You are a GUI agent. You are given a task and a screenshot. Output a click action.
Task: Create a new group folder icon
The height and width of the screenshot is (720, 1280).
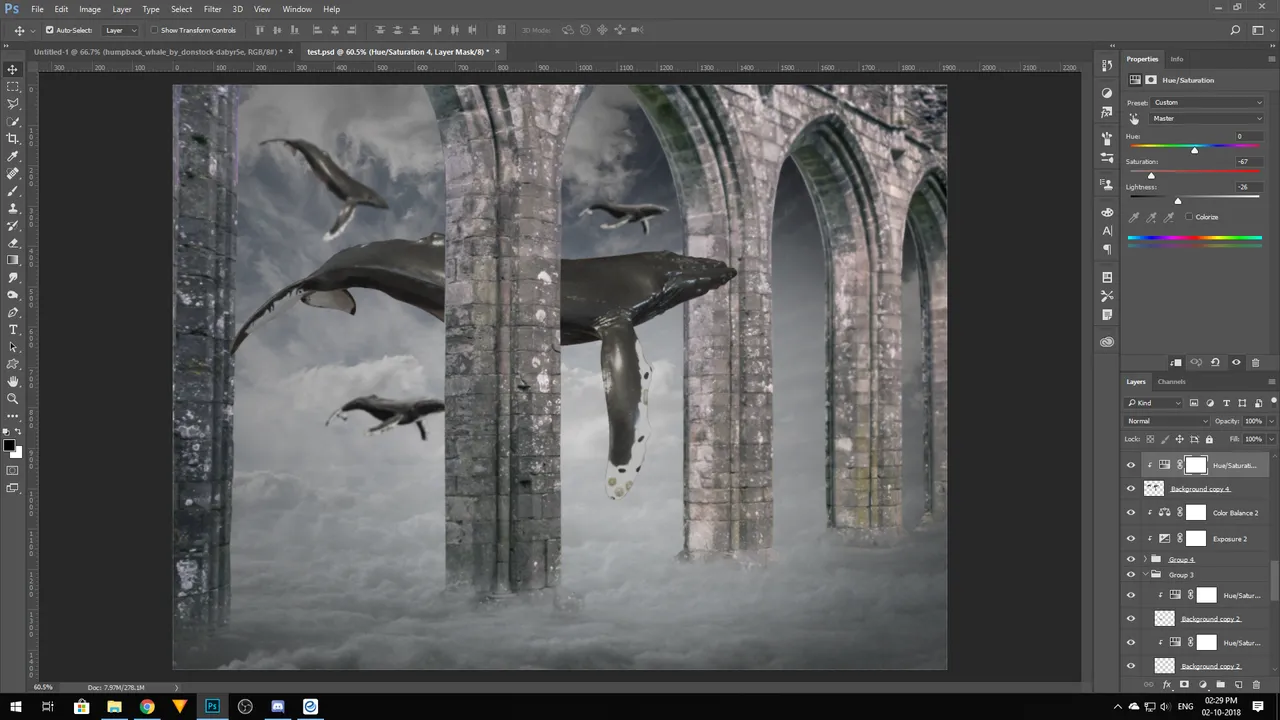pos(1220,685)
